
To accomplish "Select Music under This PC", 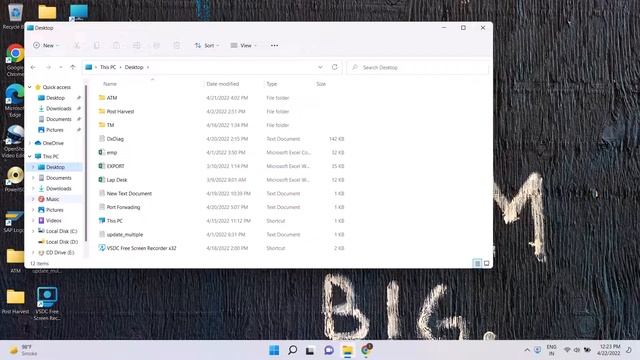I will point(52,199).
